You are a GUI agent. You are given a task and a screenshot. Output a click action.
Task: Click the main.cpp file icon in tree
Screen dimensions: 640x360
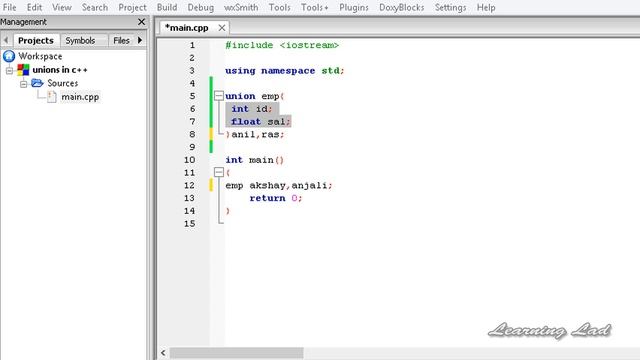pyautogui.click(x=51, y=97)
